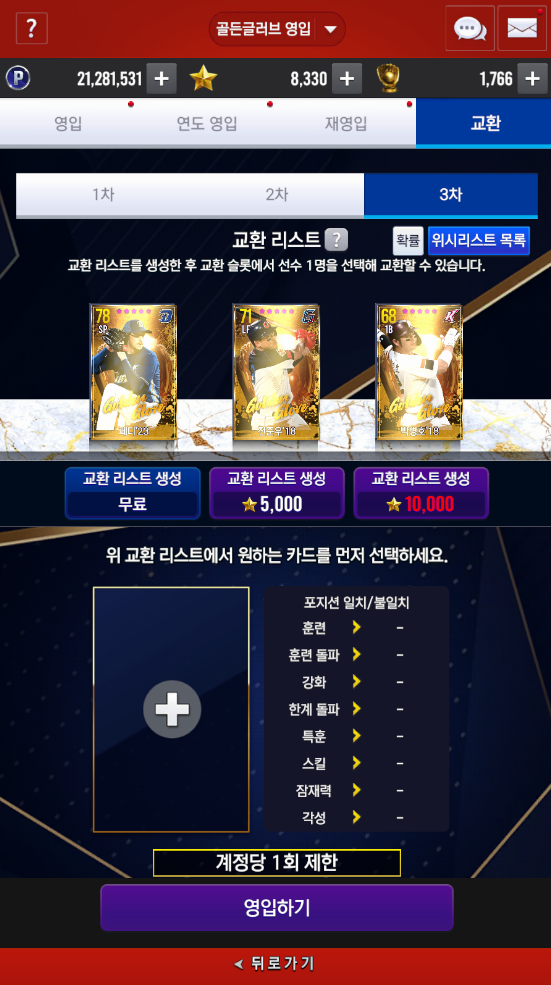Add more golden gloves with plus

(x=532, y=79)
